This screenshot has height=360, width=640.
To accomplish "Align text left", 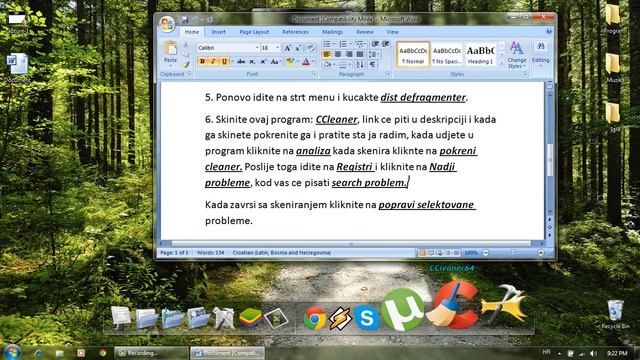I will tap(327, 54).
